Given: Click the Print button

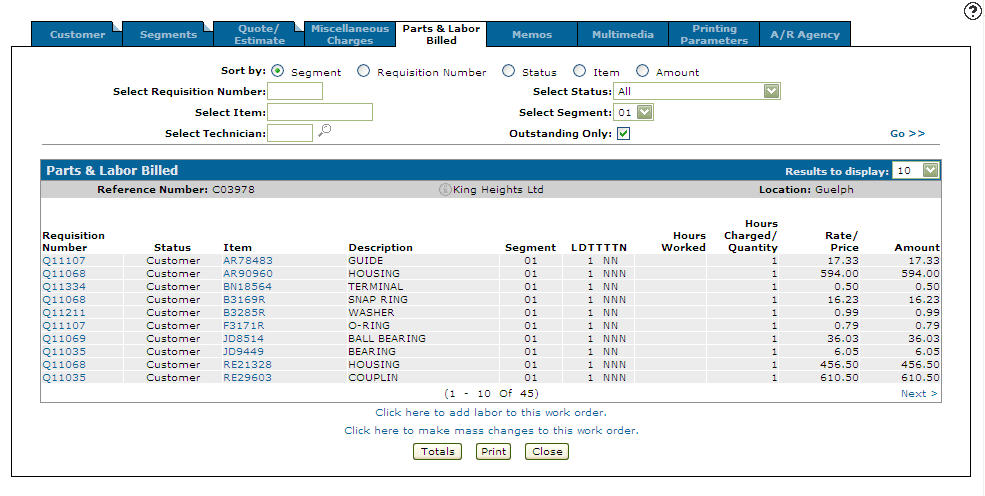Looking at the screenshot, I should (492, 452).
